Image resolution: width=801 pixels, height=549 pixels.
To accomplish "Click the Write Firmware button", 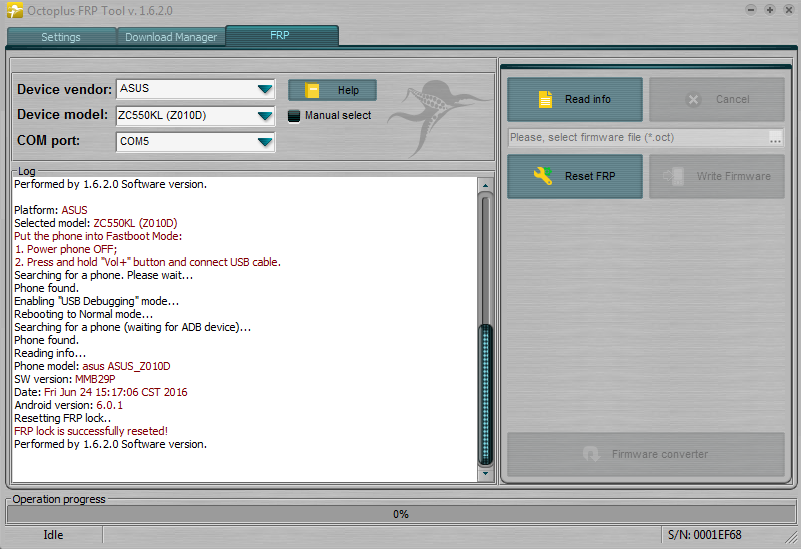I will (717, 176).
